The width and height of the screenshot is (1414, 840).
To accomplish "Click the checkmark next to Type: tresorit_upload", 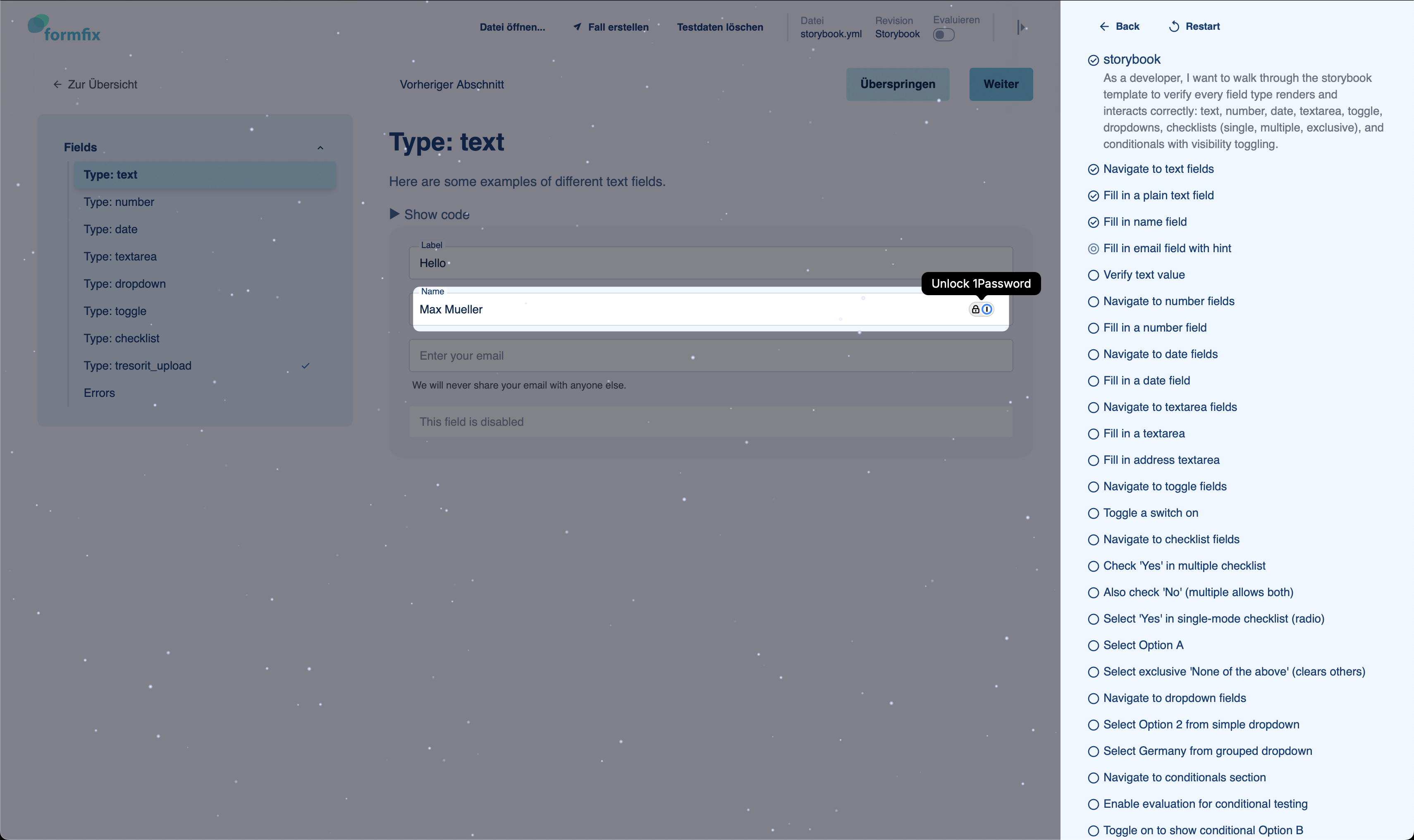I will click(x=306, y=366).
